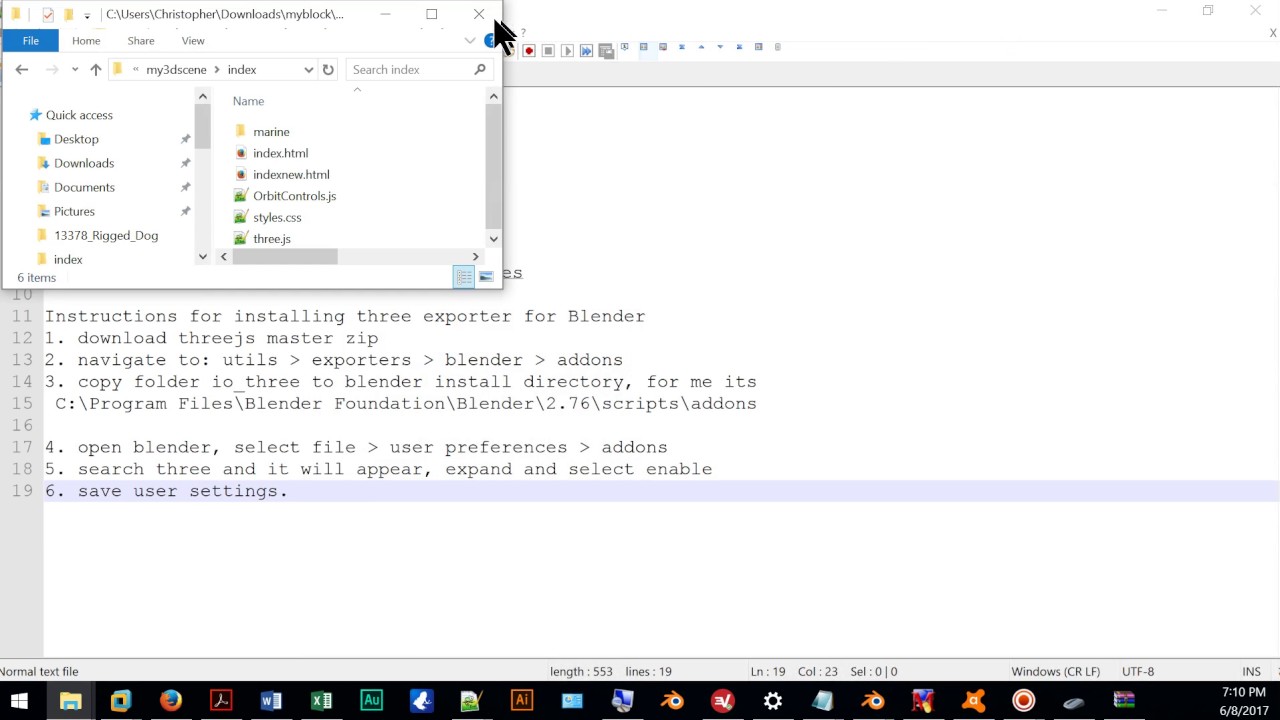Screen dimensions: 1280x720
Task: Open the Share ribbon tab
Action: pos(141,41)
